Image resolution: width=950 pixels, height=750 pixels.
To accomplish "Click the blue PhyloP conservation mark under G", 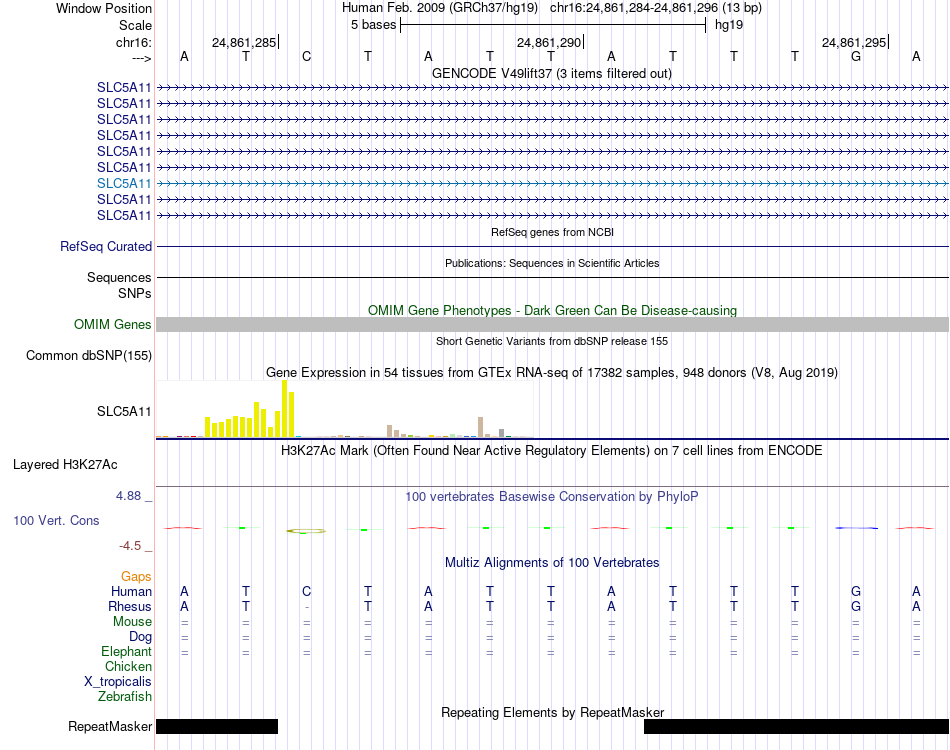I will click(856, 528).
